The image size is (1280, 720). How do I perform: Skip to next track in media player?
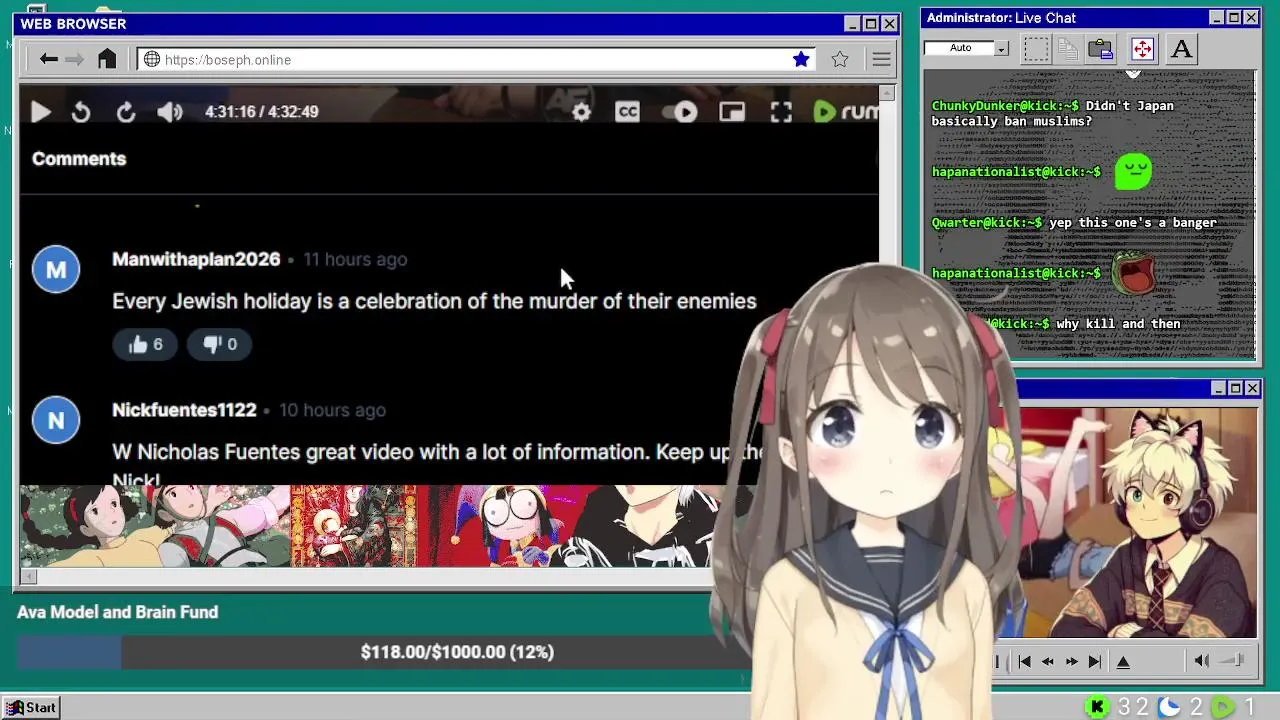1095,661
